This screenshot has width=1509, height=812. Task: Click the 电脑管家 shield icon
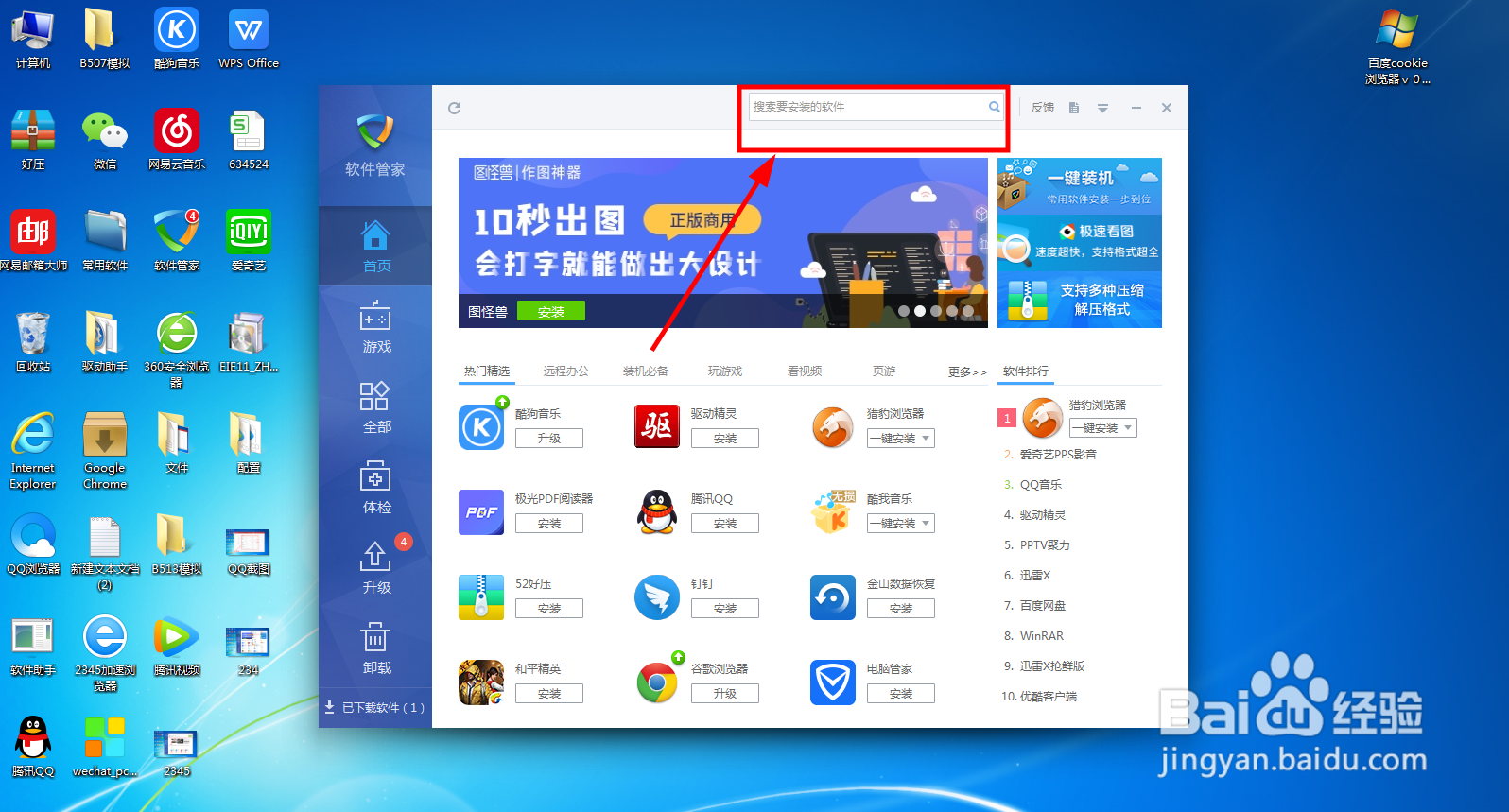833,682
